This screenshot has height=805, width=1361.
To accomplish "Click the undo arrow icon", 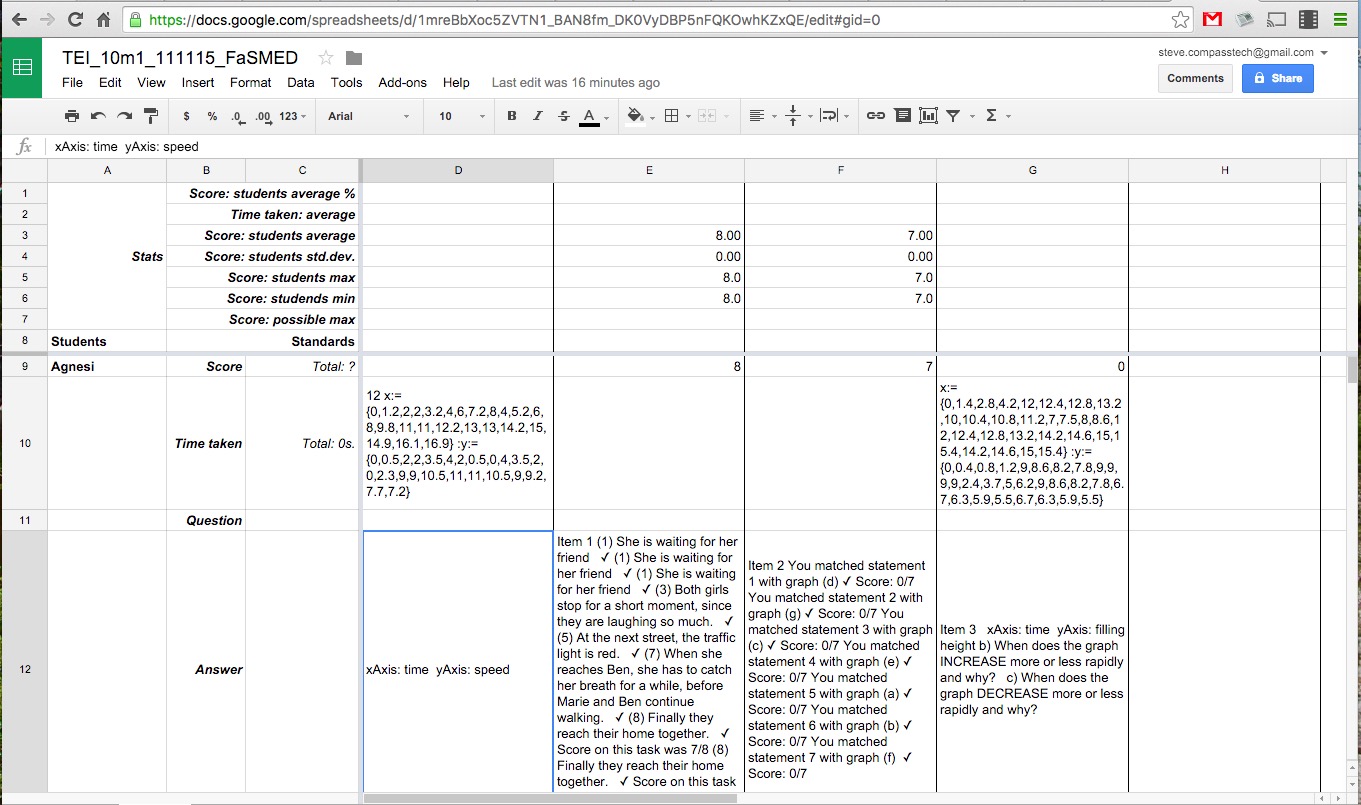I will tap(98, 116).
